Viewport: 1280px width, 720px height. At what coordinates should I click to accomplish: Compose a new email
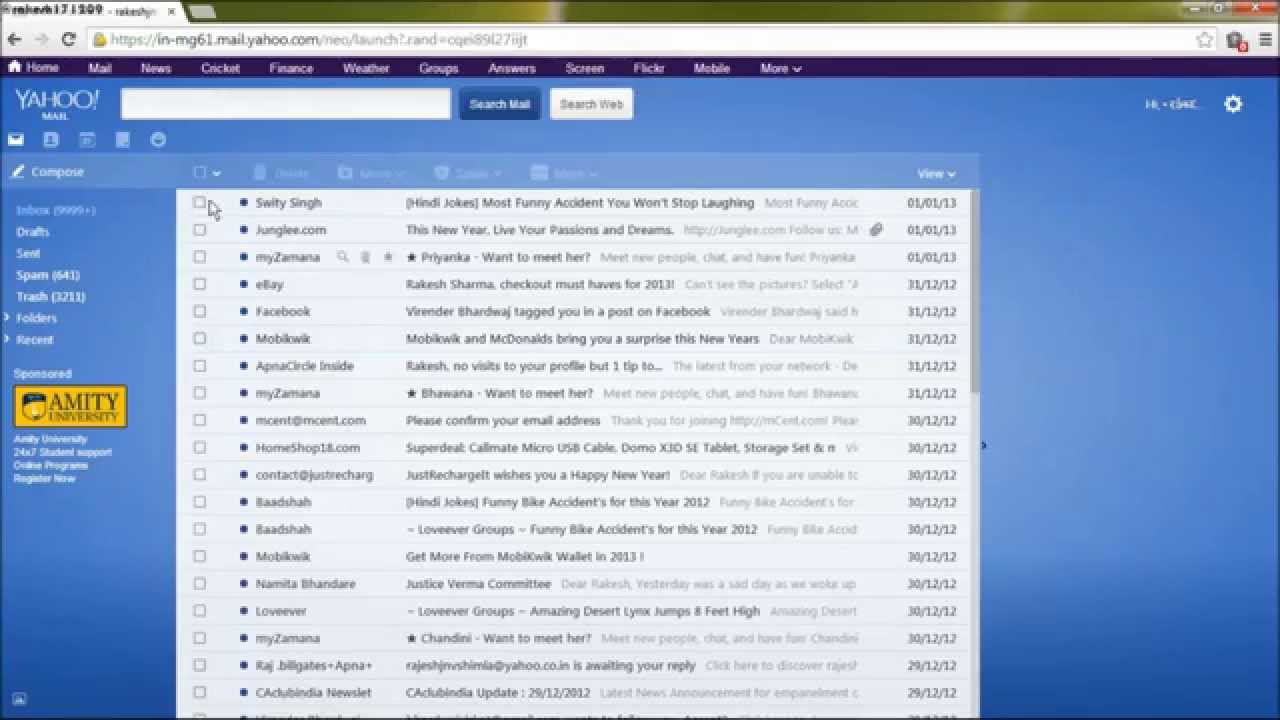point(48,172)
